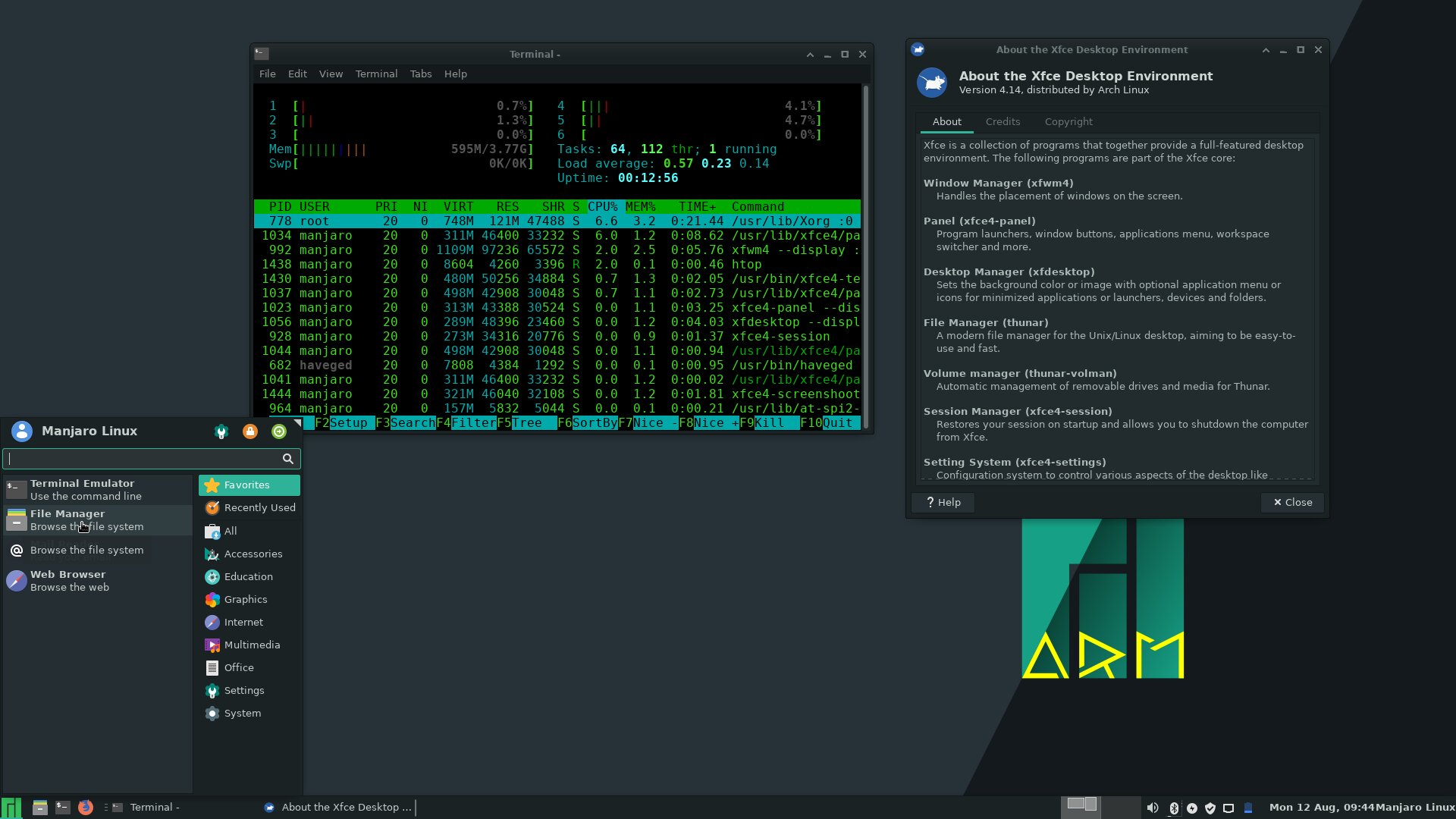Click the orange lock screen icon

[x=250, y=431]
